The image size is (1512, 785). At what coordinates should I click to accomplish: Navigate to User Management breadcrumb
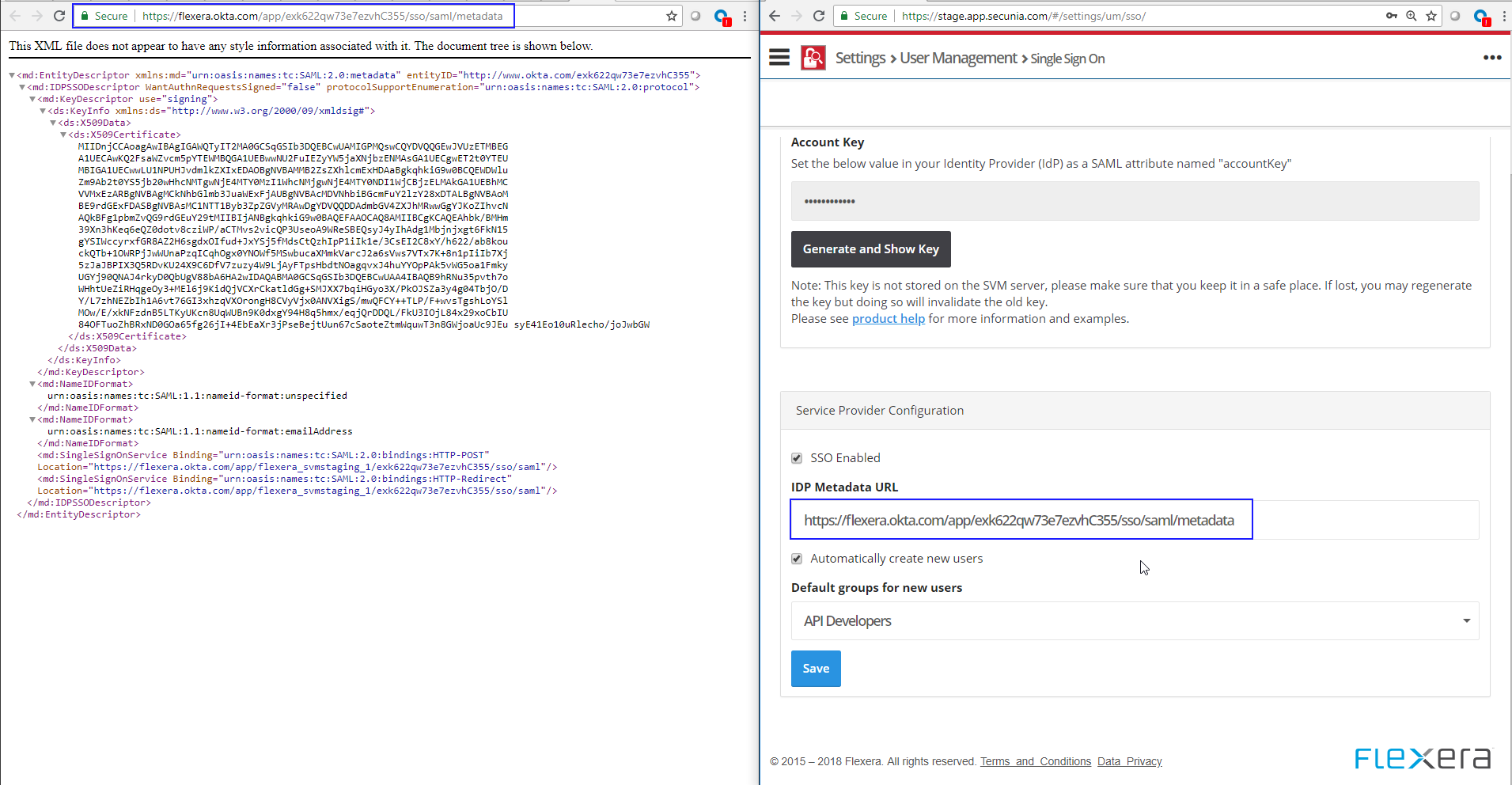(958, 58)
